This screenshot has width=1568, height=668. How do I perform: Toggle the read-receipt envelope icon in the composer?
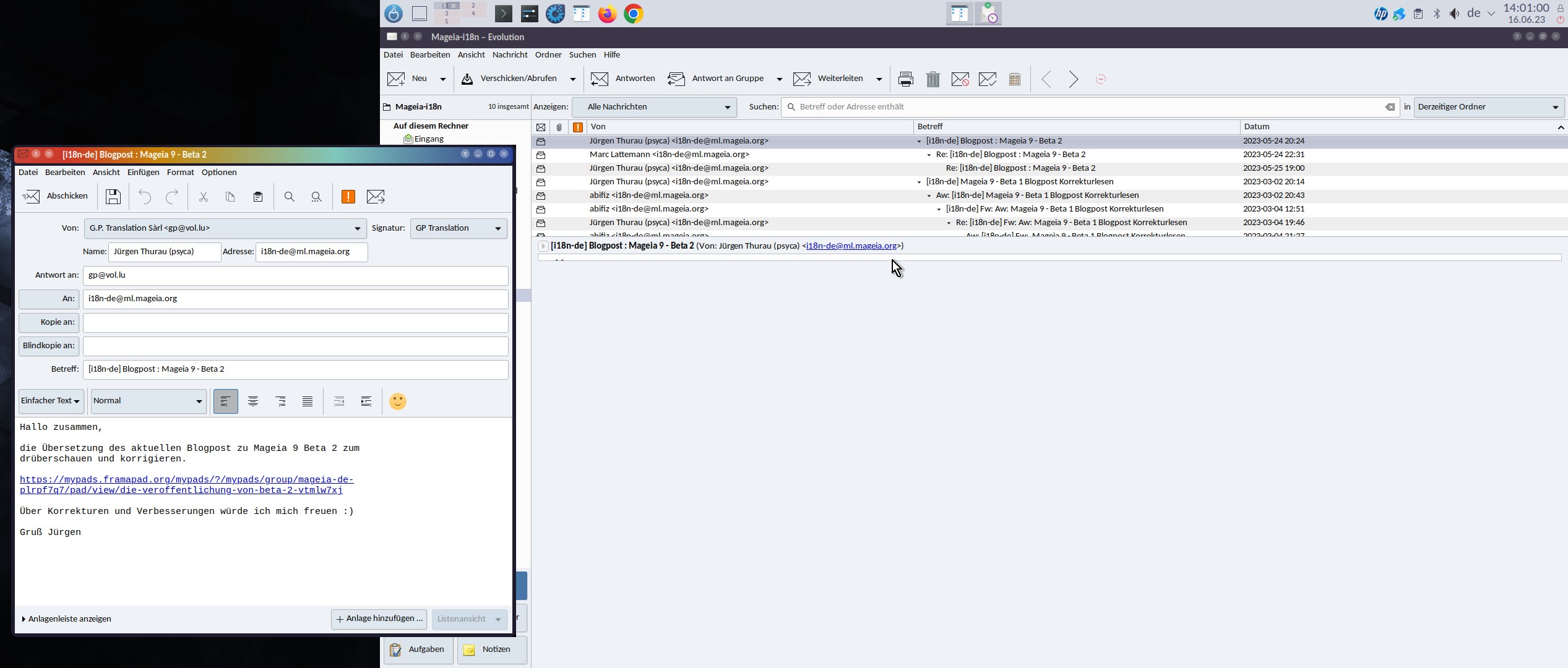point(376,197)
